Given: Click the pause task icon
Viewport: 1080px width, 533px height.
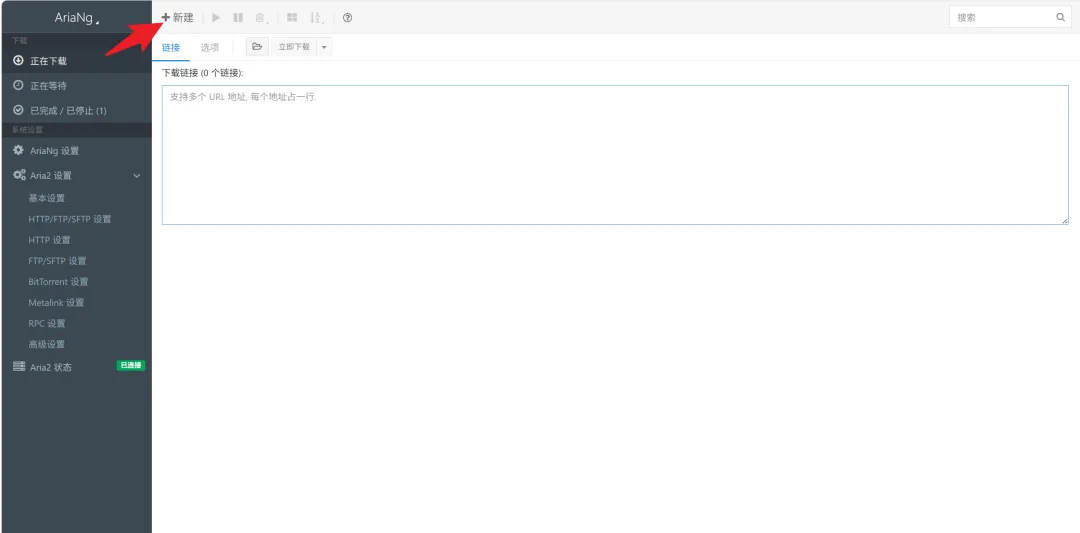Looking at the screenshot, I should pos(238,18).
